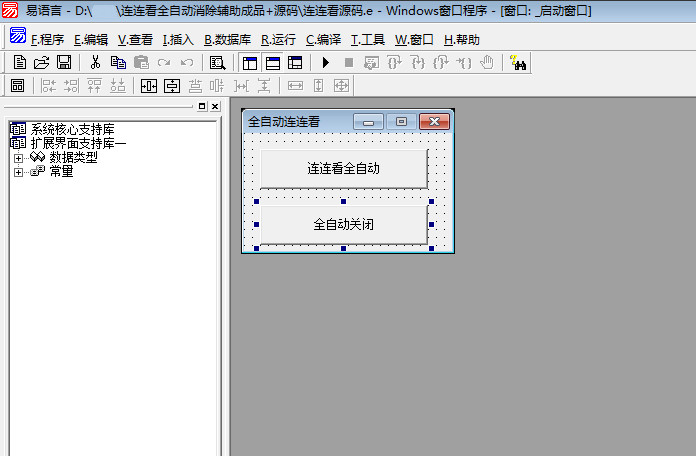Open the find magnifier icon

tap(217, 63)
